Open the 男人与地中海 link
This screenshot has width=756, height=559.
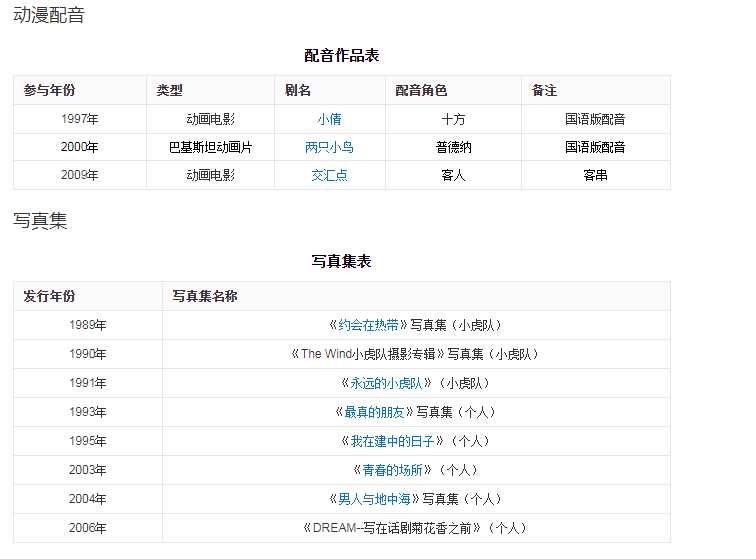[x=374, y=499]
